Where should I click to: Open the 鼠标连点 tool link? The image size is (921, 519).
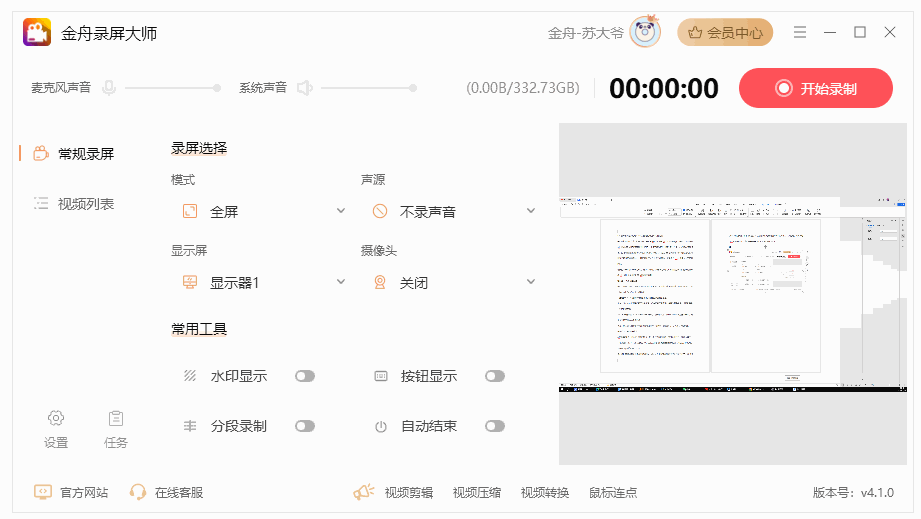[613, 493]
